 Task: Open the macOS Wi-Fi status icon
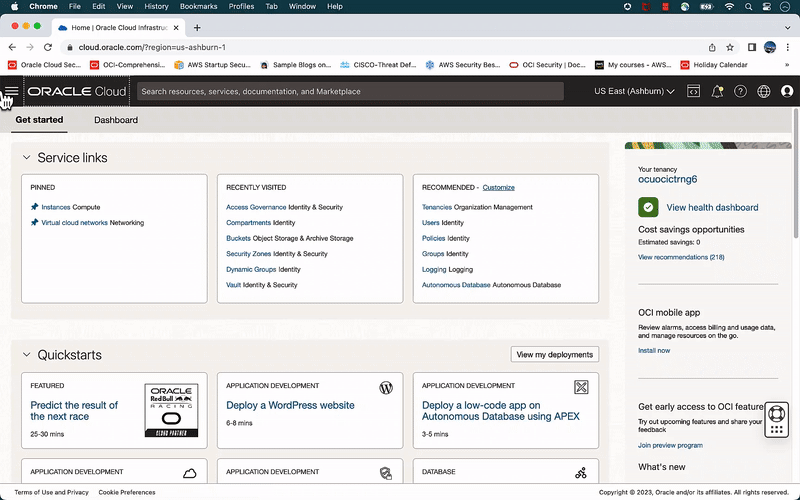[730, 7]
